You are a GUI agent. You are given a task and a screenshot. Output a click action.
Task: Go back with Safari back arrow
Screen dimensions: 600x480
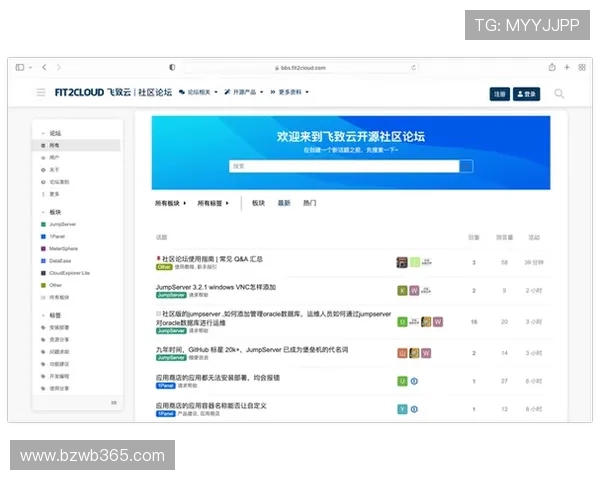tap(44, 67)
